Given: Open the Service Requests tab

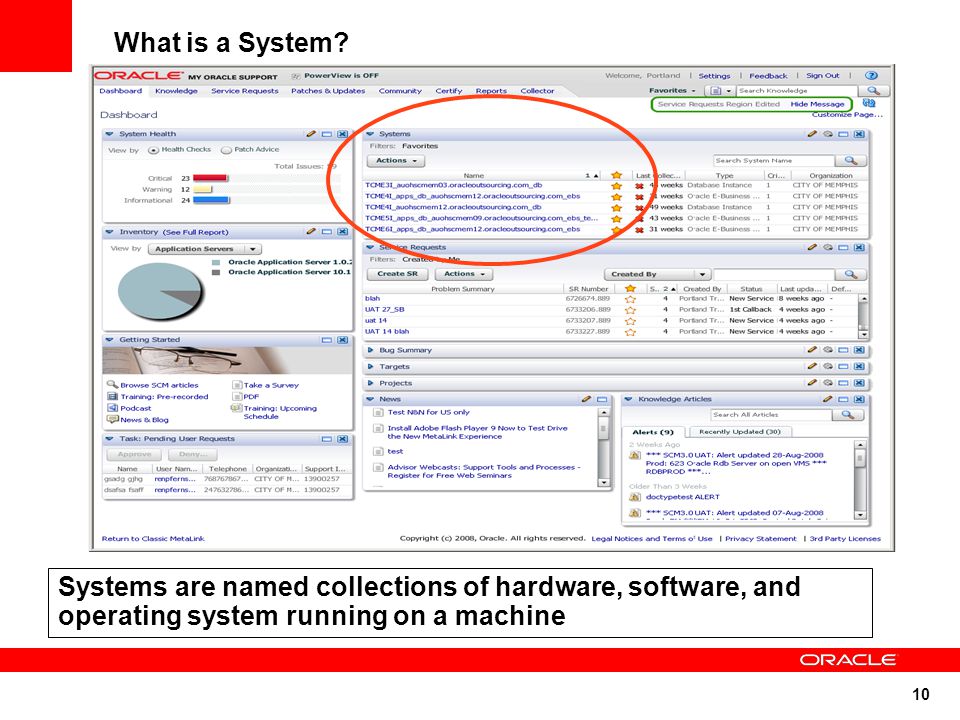Looking at the screenshot, I should [x=244, y=91].
